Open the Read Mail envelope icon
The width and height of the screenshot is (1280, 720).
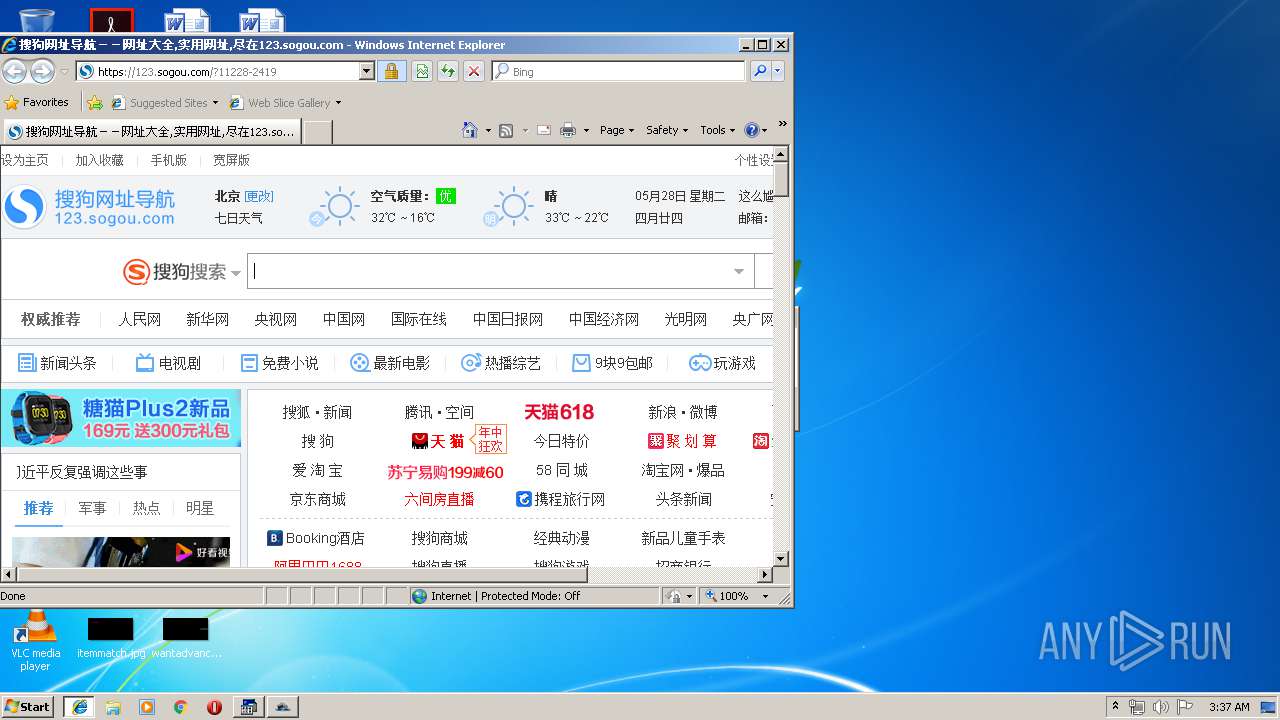pos(544,130)
